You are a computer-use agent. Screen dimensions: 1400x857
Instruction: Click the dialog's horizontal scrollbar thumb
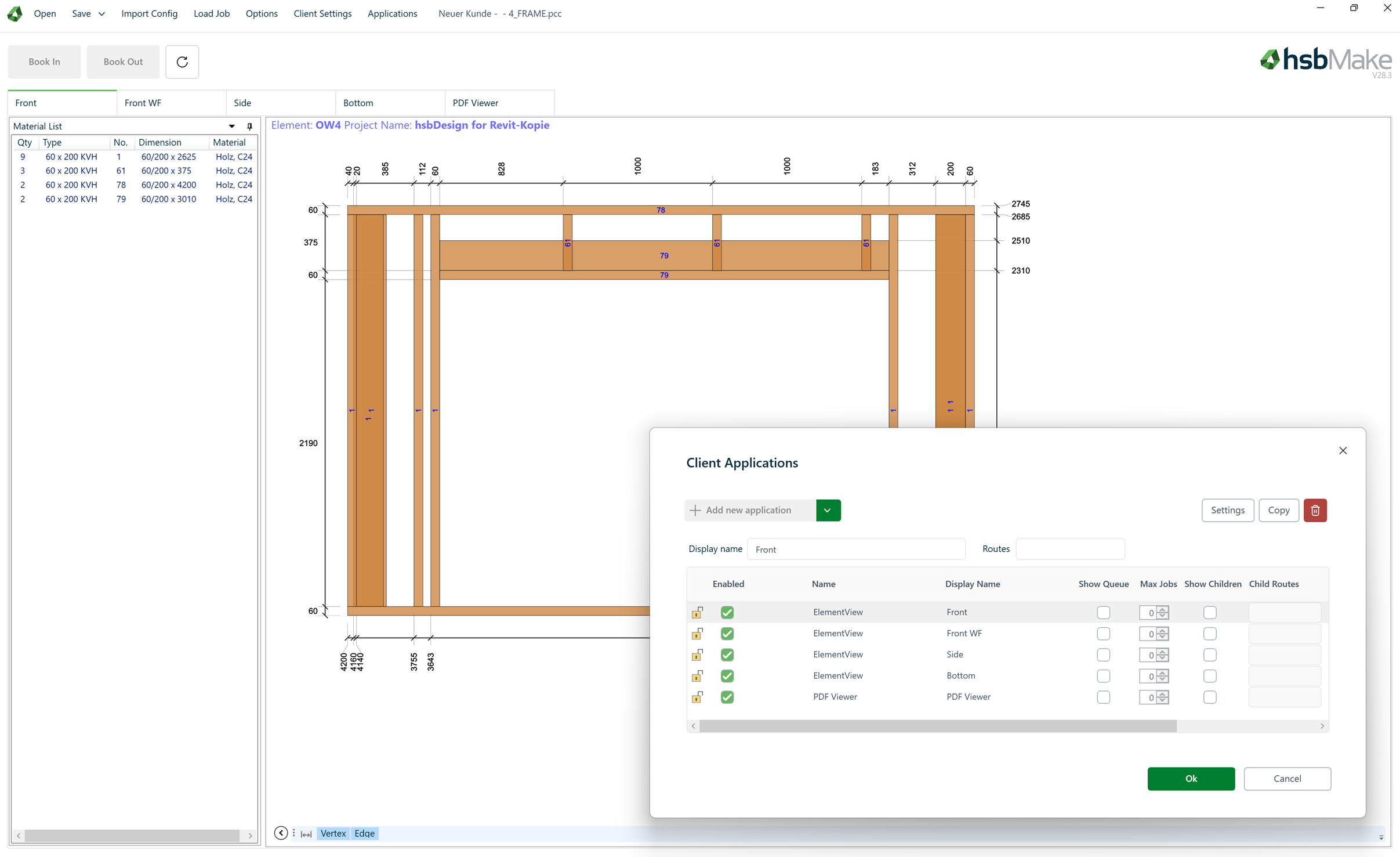click(937, 726)
